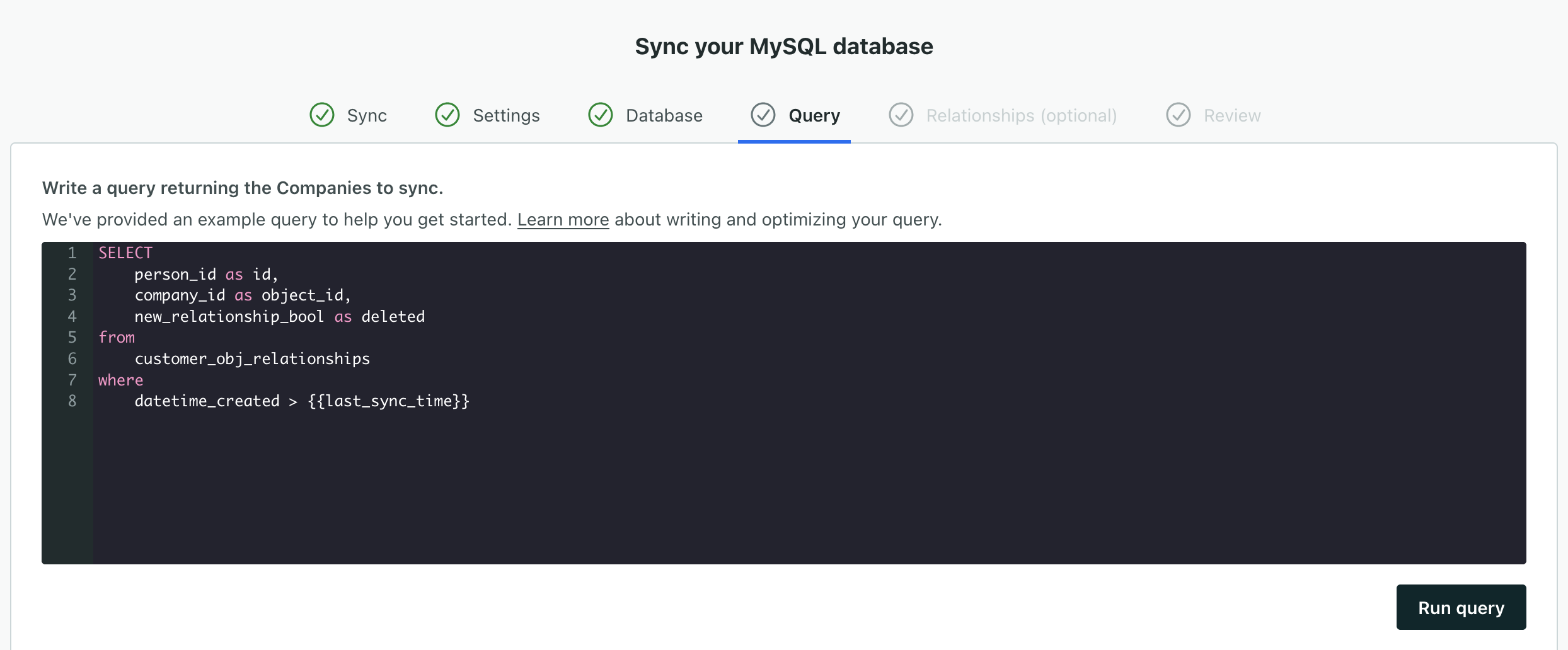
Task: Click the checkmark circle icon beside Query
Action: 763,115
